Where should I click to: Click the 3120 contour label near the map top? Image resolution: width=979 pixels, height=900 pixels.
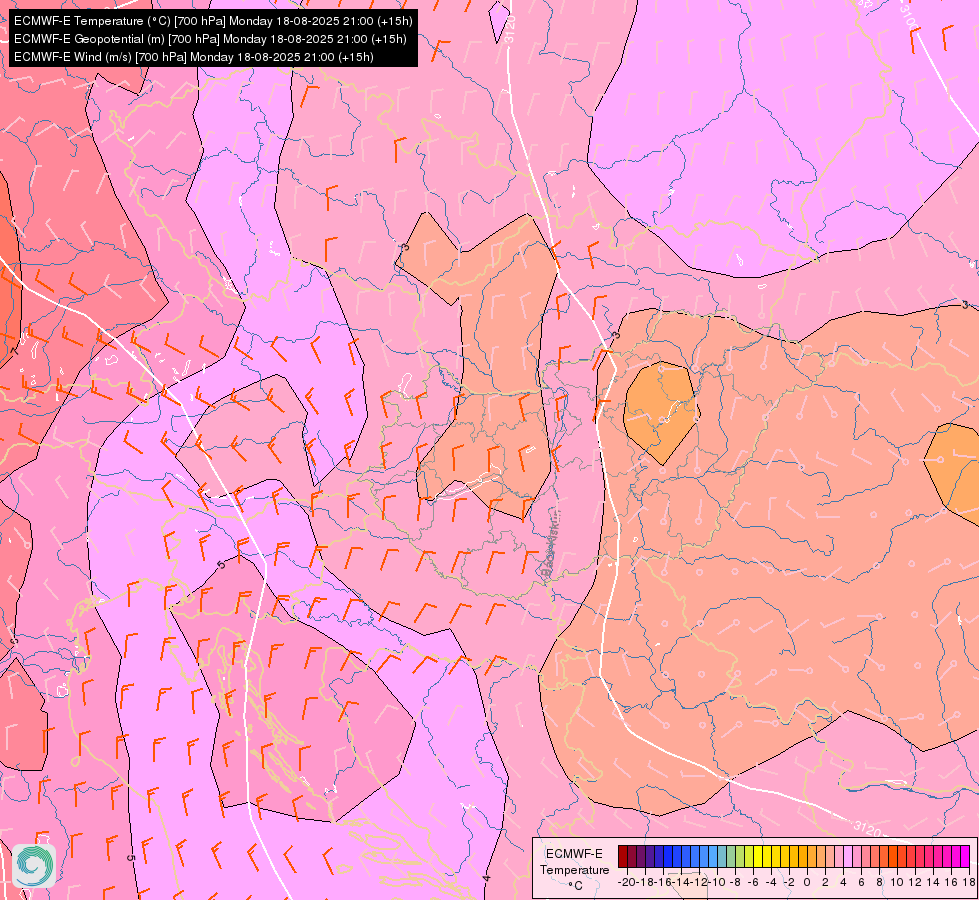pyautogui.click(x=510, y=29)
